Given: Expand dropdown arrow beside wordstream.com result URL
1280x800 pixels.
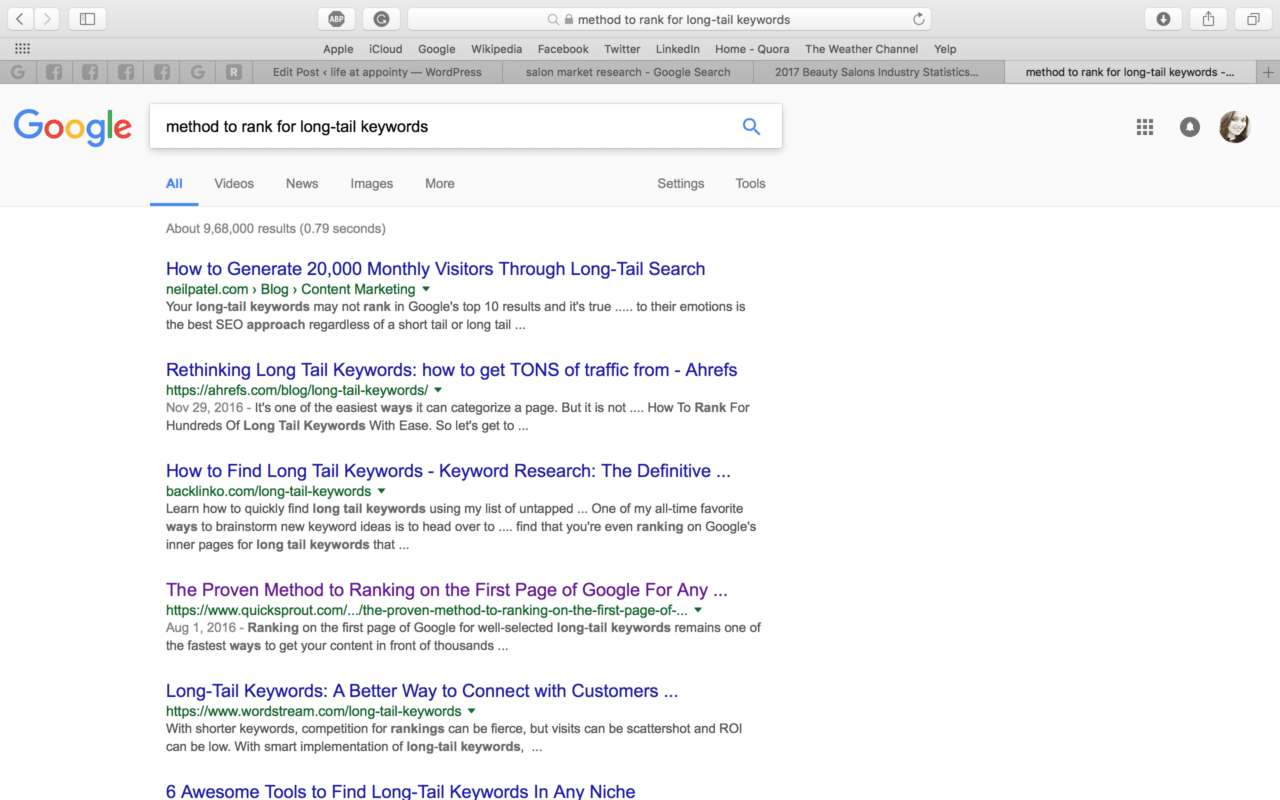Looking at the screenshot, I should (471, 711).
